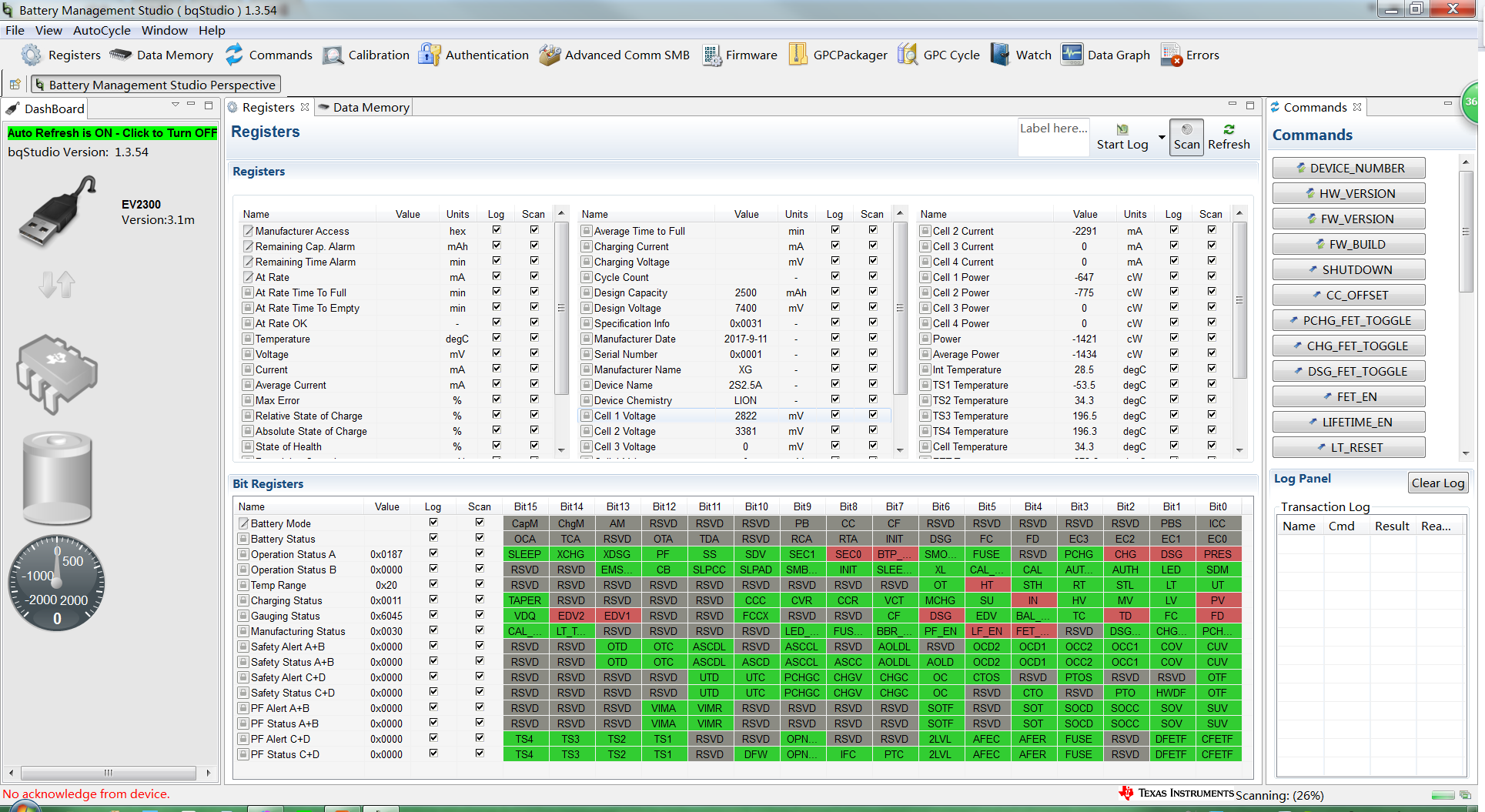Open Advanced Comm SMB
Screen dimensions: 1485x812
(614, 55)
